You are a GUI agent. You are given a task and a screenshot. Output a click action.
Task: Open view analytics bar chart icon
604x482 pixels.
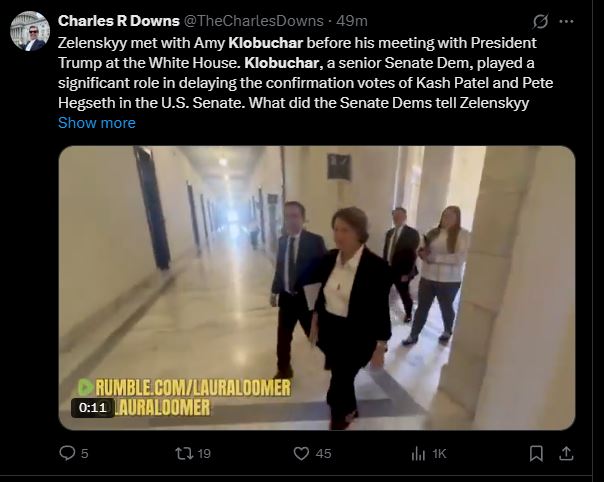click(x=418, y=454)
